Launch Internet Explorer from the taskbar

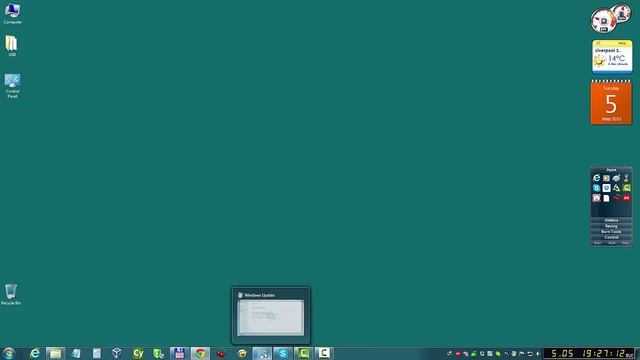[35, 353]
